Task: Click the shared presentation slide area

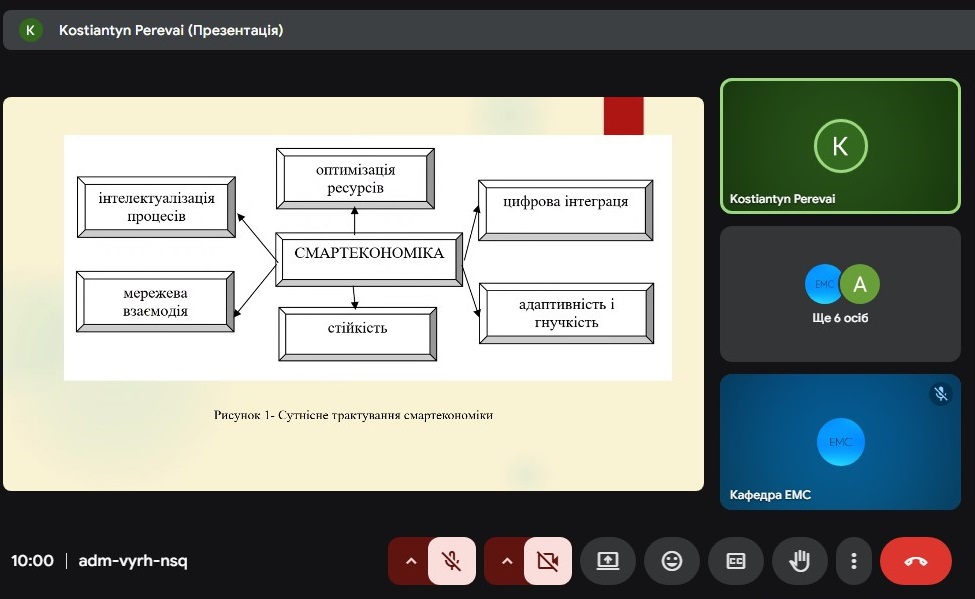Action: click(x=353, y=293)
